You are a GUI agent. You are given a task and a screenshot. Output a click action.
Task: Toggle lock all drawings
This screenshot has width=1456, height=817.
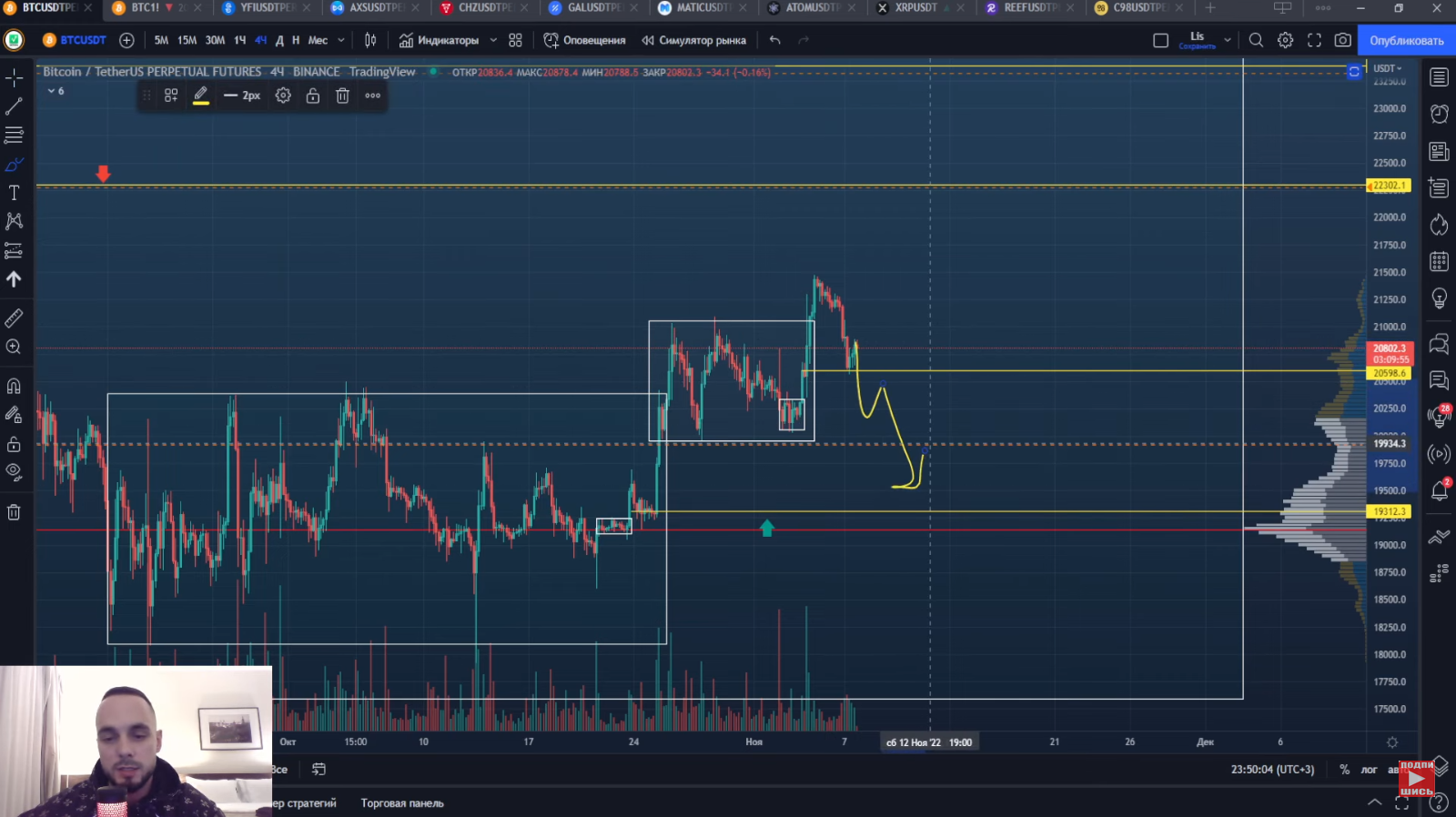point(14,444)
